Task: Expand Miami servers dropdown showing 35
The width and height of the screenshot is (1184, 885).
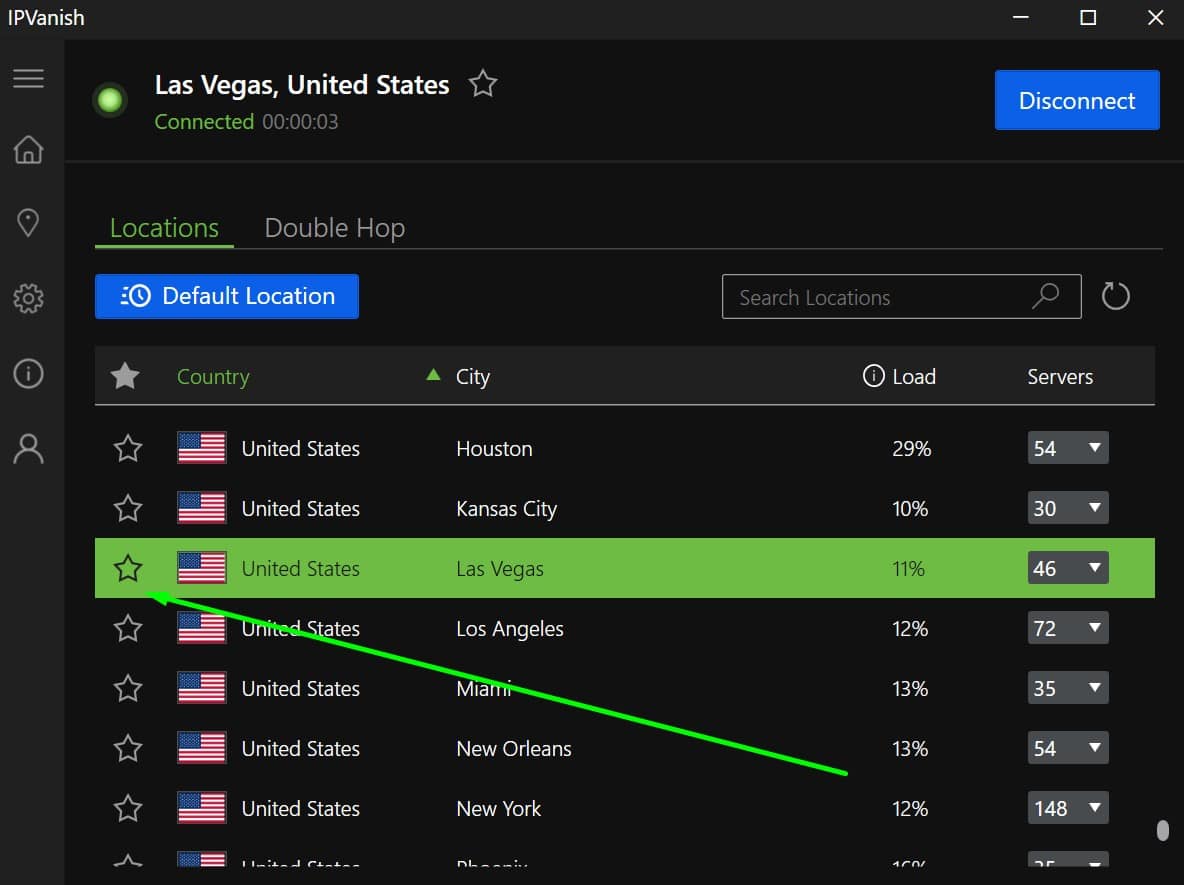Action: [1068, 688]
